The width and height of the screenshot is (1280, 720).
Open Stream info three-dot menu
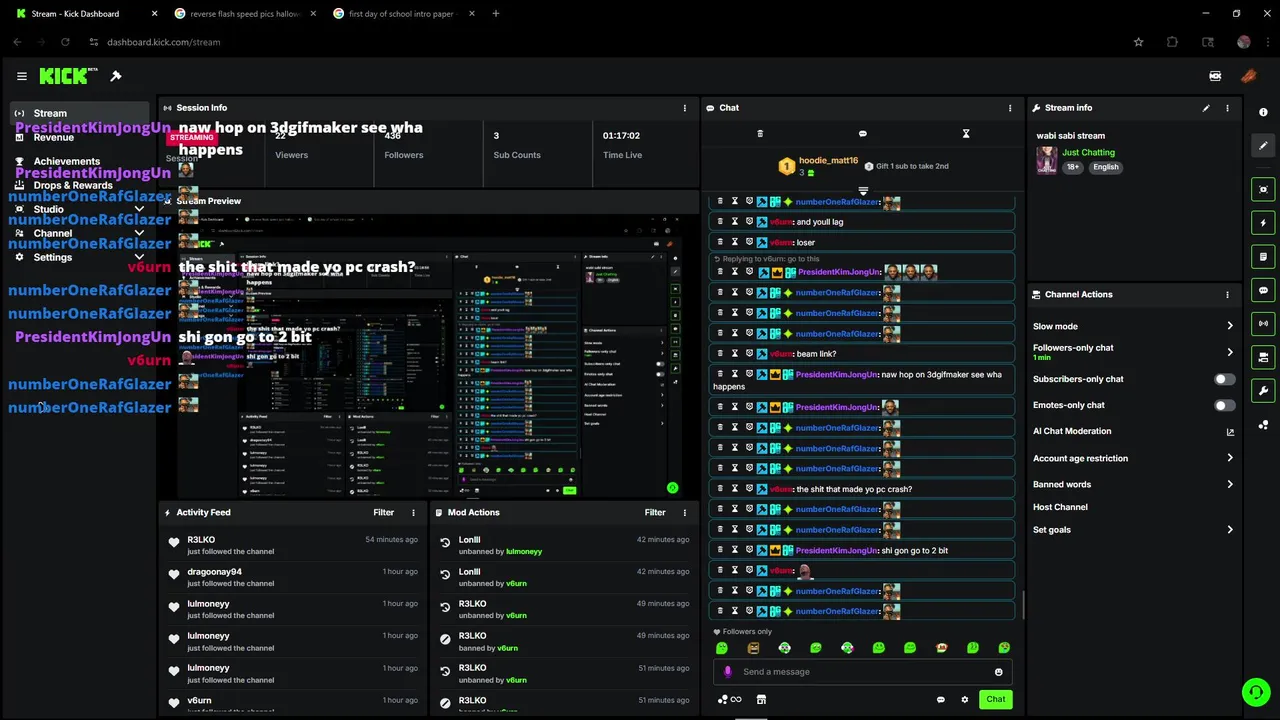coord(1227,108)
